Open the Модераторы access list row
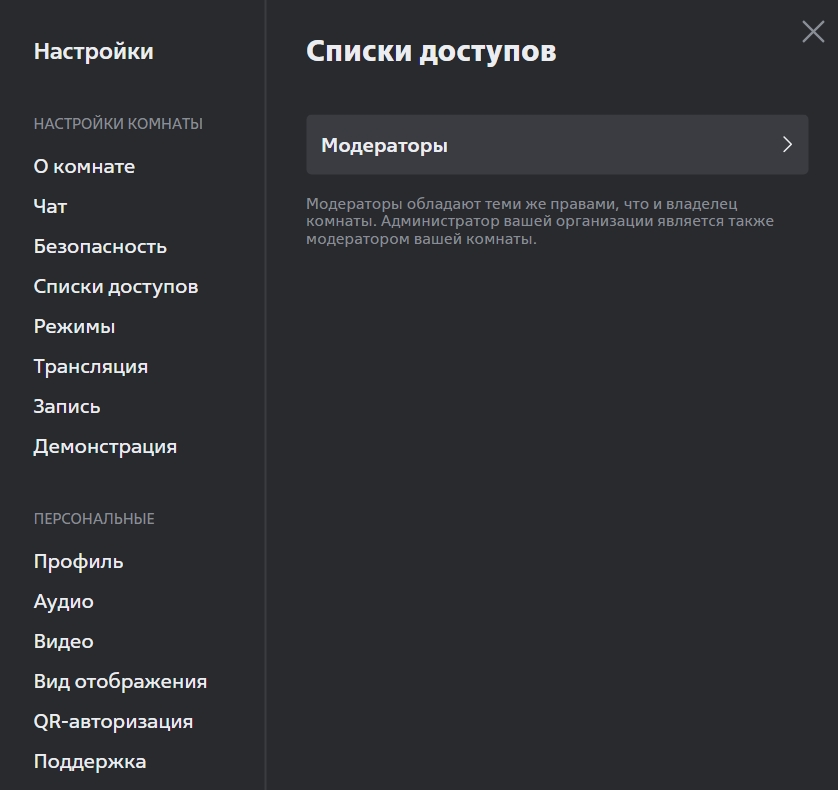 coord(557,144)
